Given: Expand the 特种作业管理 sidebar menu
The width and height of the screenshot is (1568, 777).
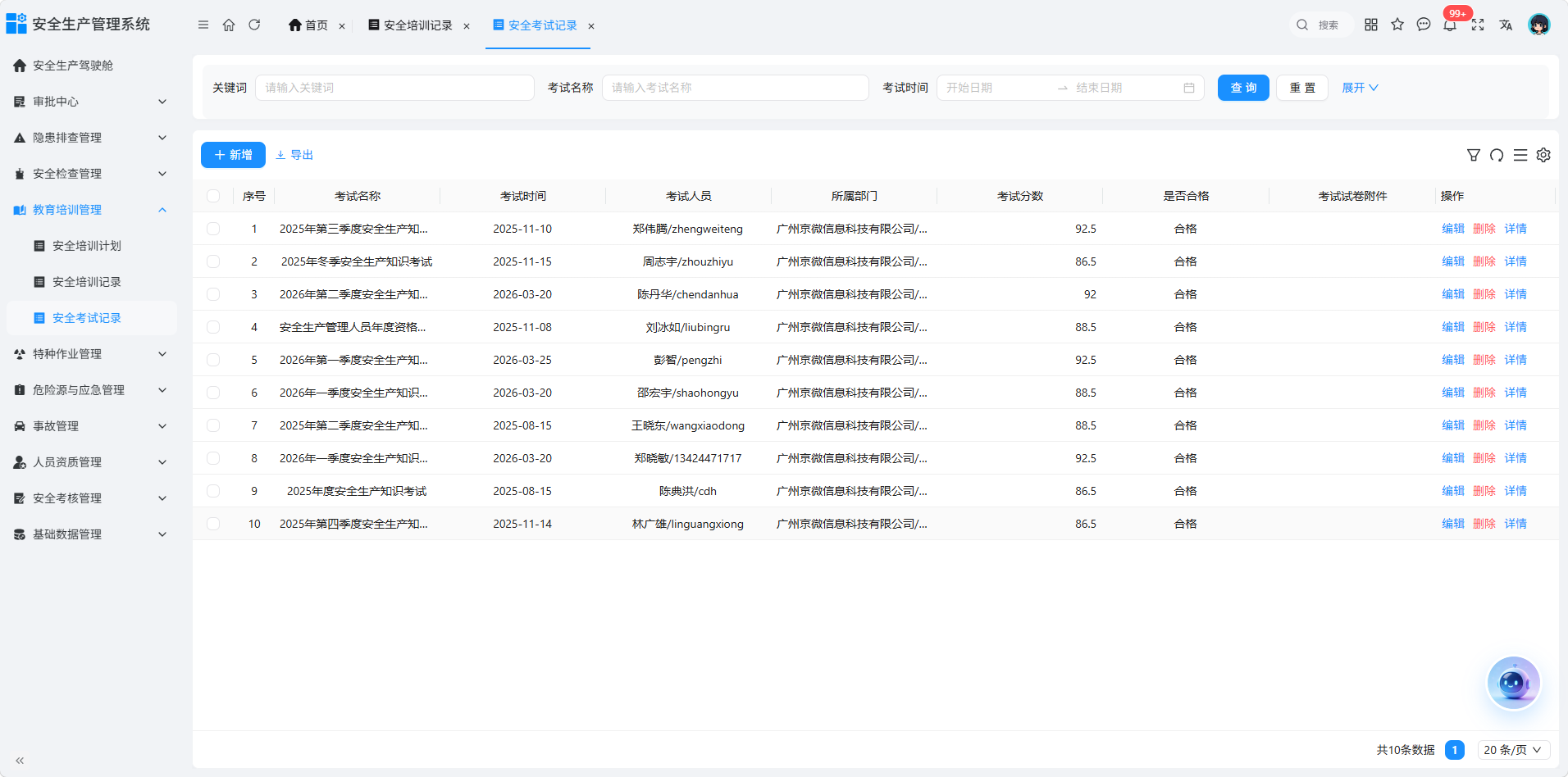Looking at the screenshot, I should pos(92,354).
